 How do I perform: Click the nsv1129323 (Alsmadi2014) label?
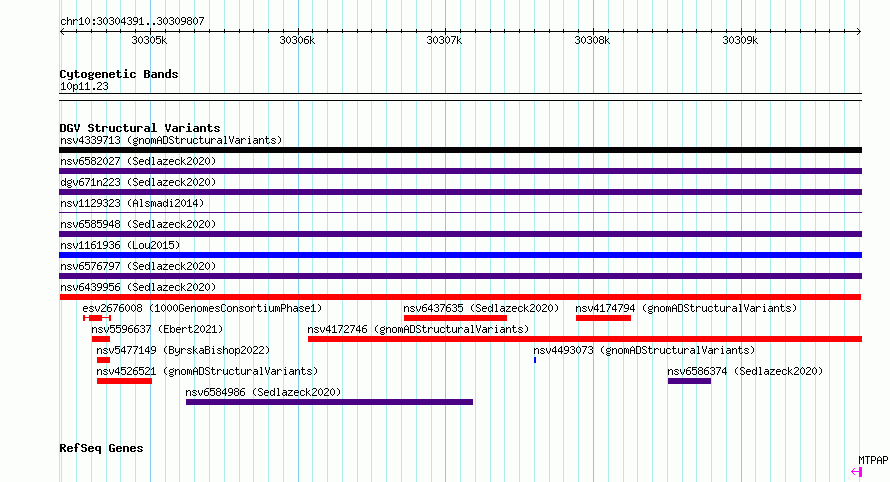[x=132, y=203]
